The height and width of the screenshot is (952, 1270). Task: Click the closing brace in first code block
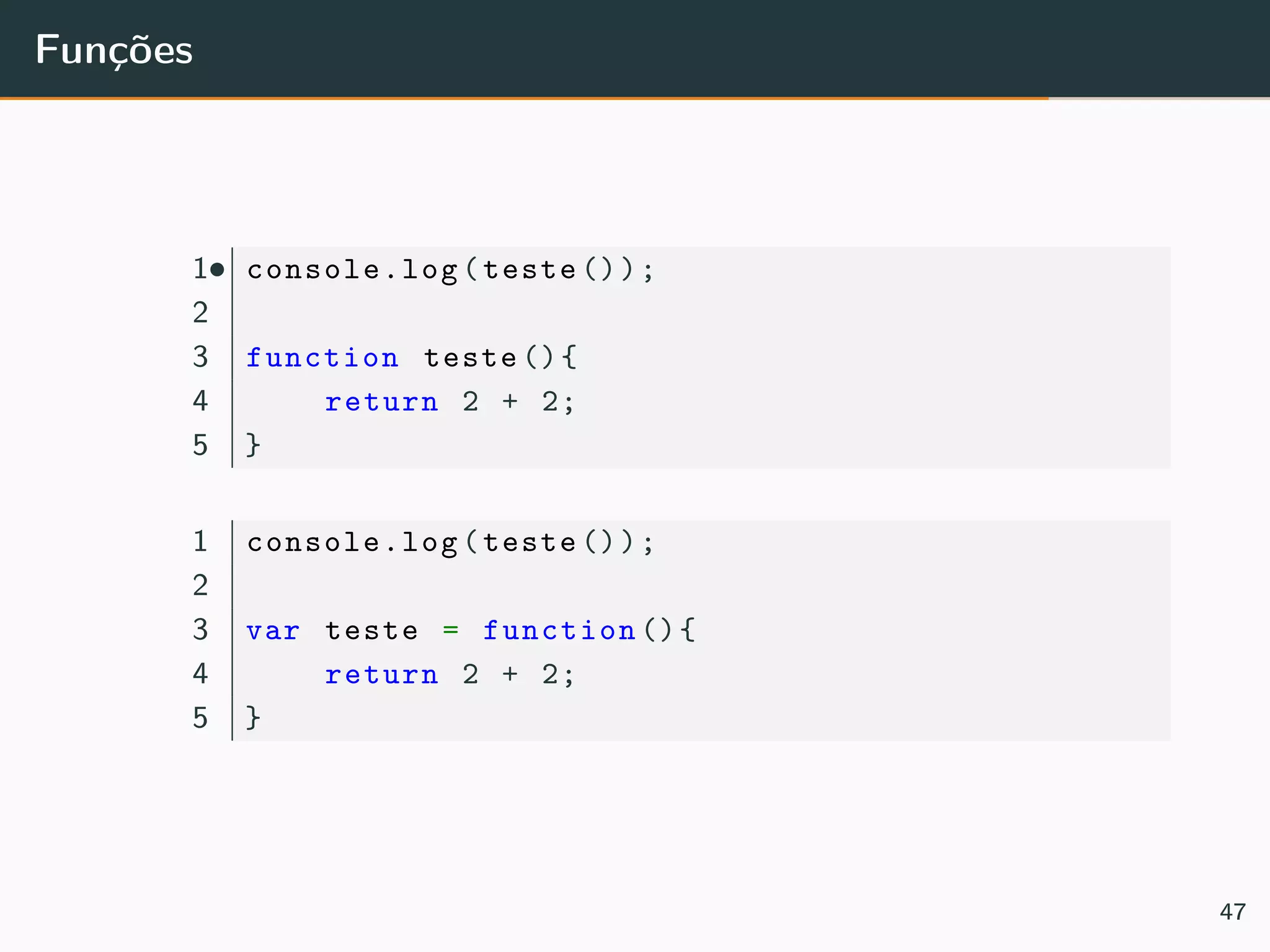(253, 445)
